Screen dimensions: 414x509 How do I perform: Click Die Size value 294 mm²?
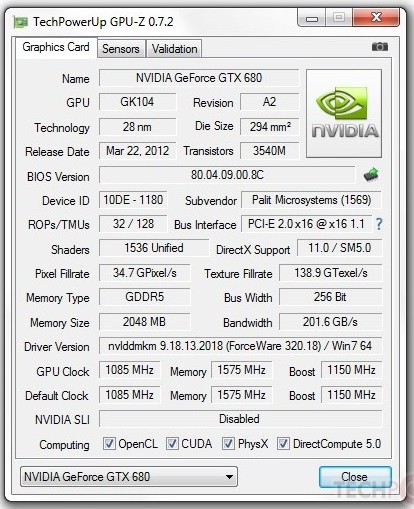point(269,127)
